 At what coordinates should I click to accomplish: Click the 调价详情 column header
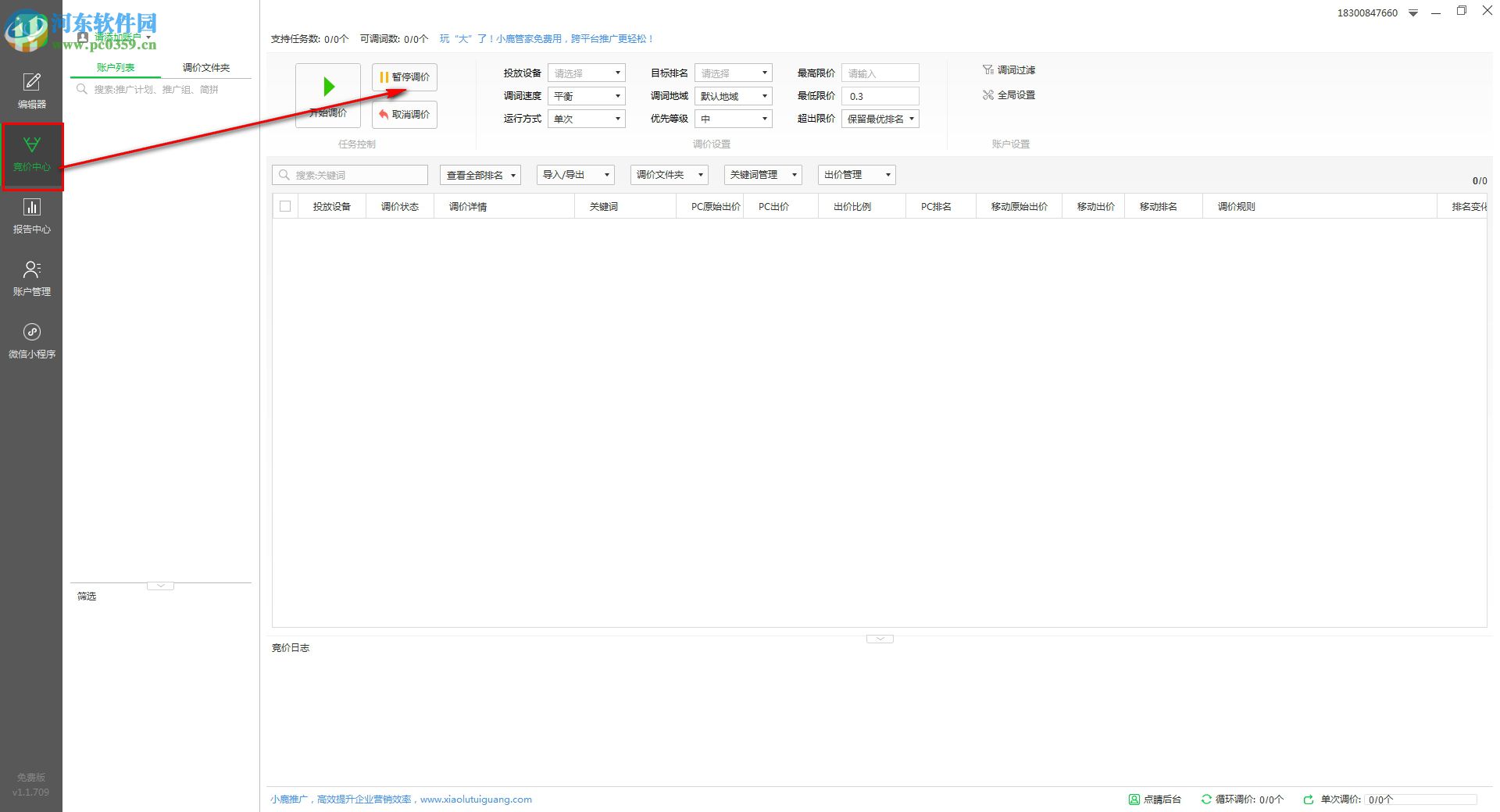coord(504,207)
